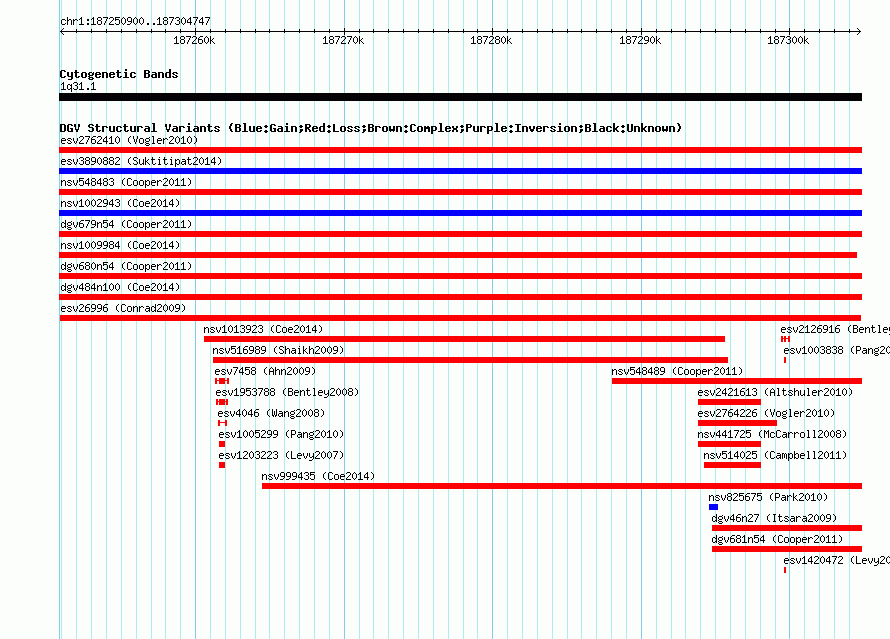The image size is (890, 639).
Task: Click the DGV Structural Variants track title
Action: (x=371, y=128)
